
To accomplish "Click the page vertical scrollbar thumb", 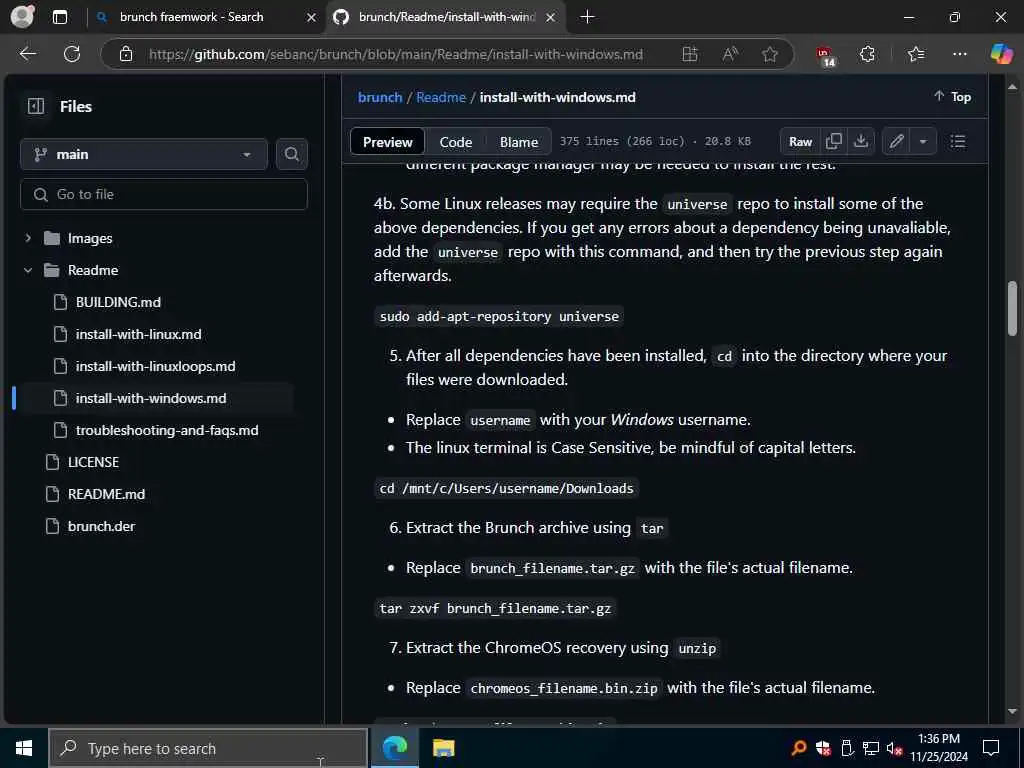I will coord(1012,308).
